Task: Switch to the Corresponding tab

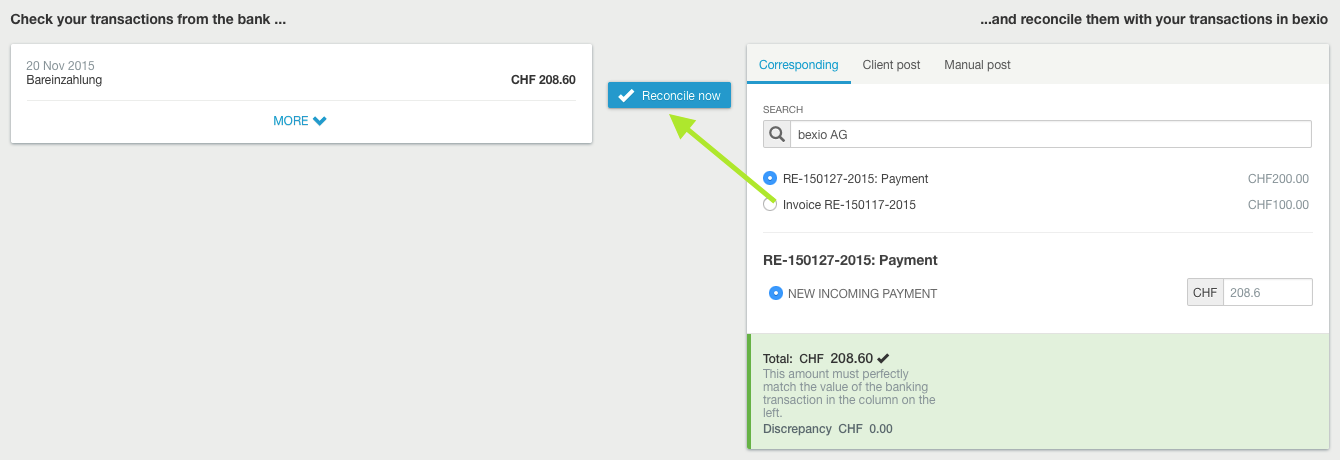Action: [798, 65]
